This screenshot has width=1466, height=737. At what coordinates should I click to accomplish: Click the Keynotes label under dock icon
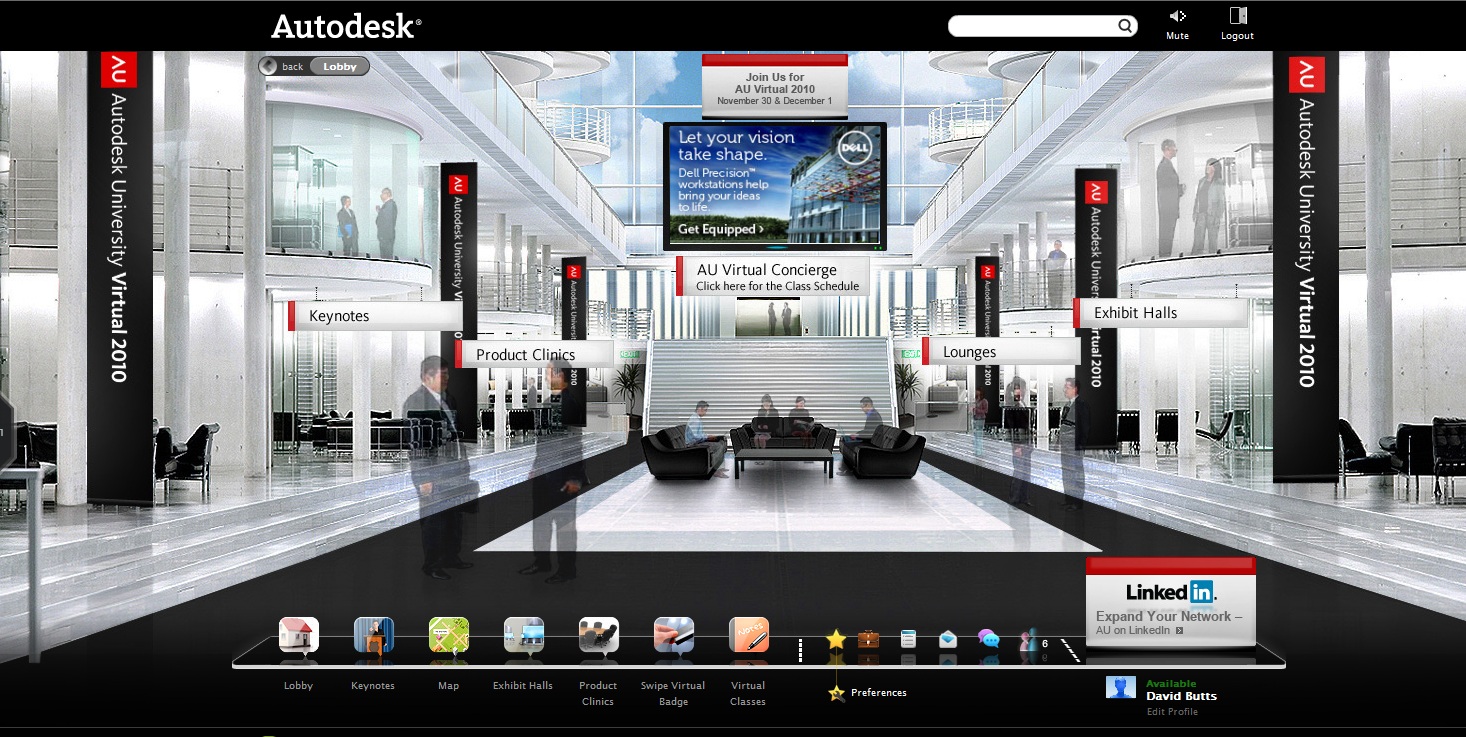(x=373, y=686)
